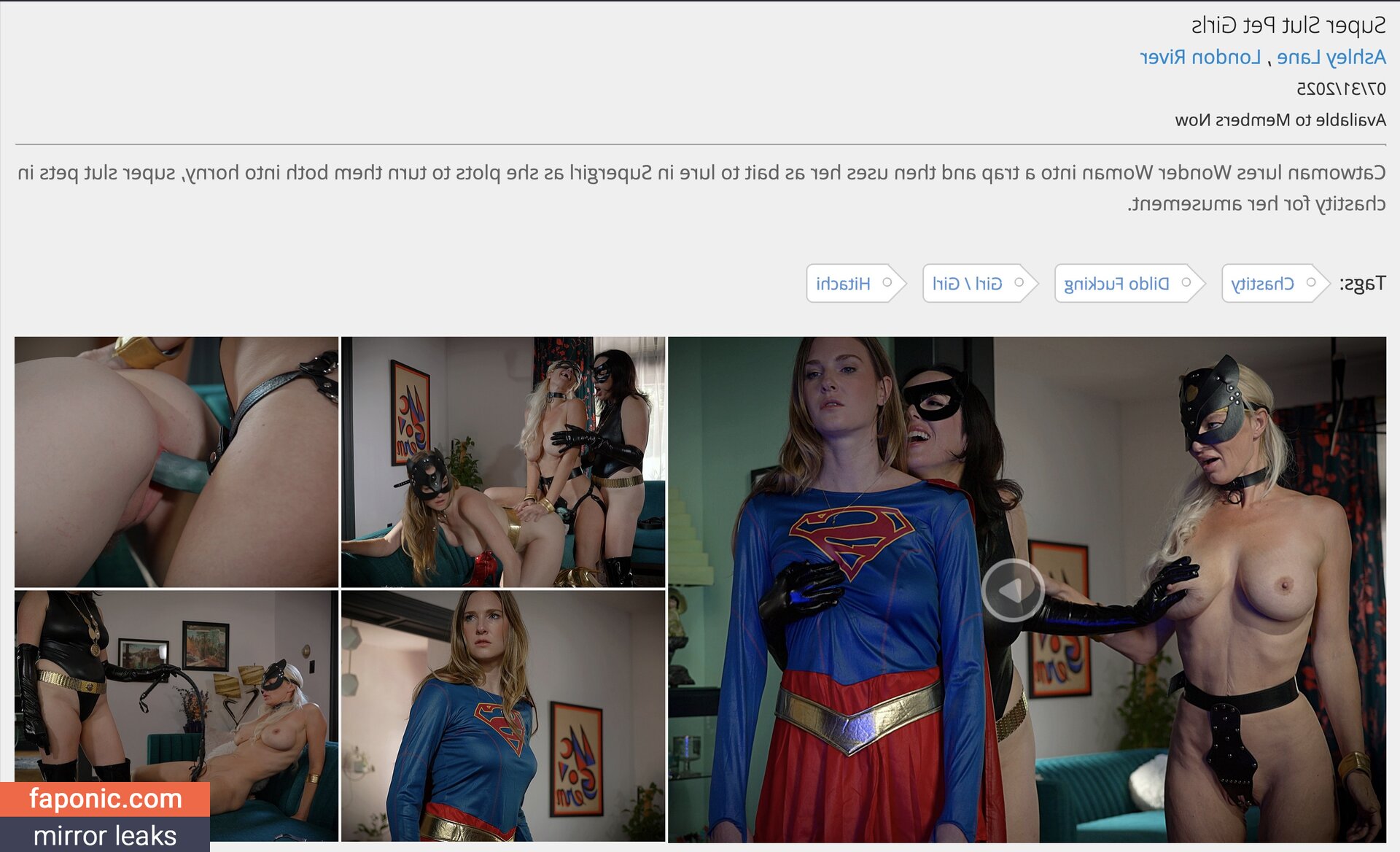Select the Hitachi tag
The width and height of the screenshot is (1400, 852).
click(843, 284)
